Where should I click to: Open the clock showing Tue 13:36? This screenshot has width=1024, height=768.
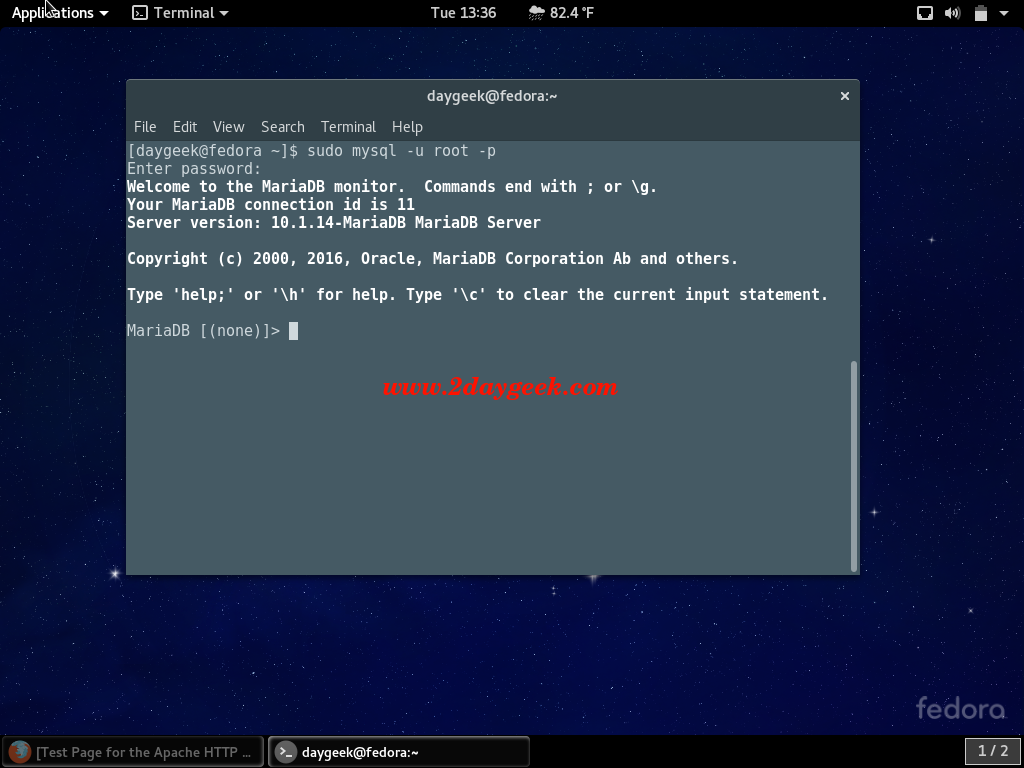pos(463,13)
